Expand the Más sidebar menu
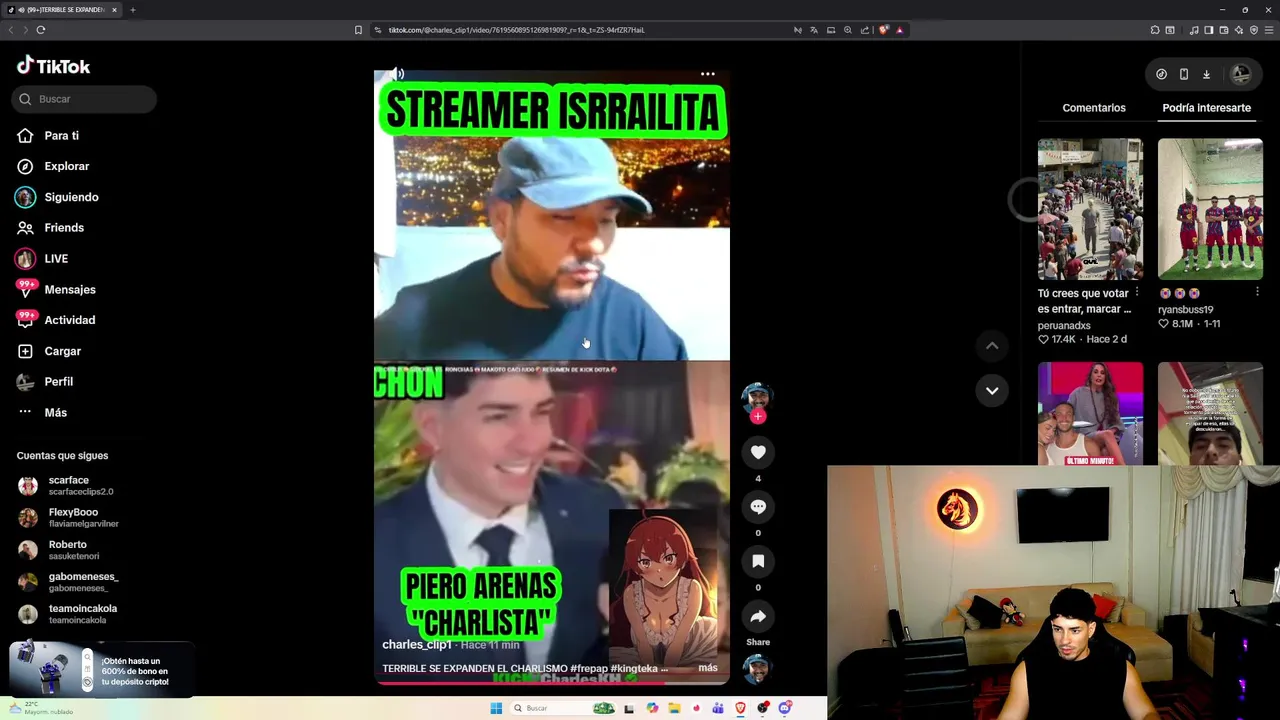The image size is (1280, 720). pyautogui.click(x=55, y=413)
